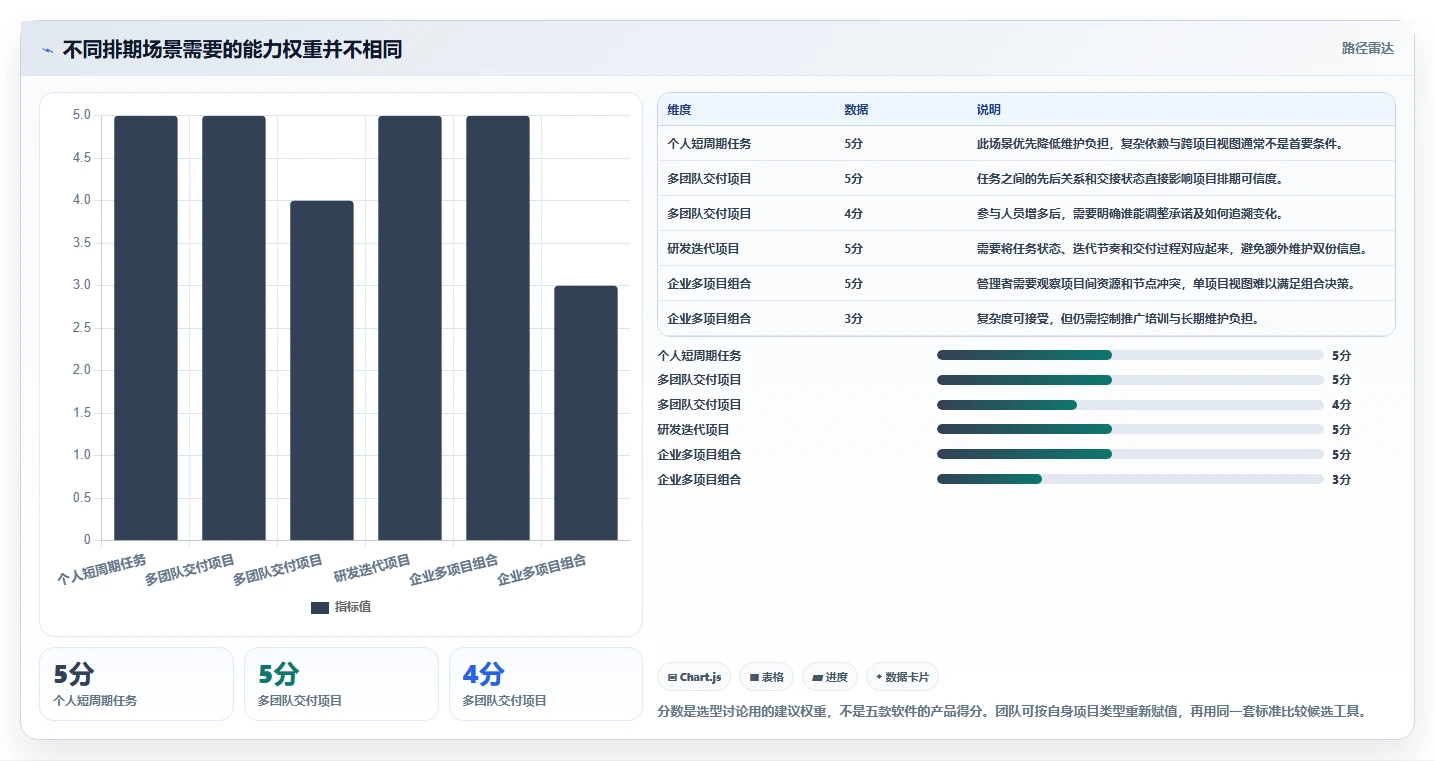Click the 路径雷达 label in the header
The height and width of the screenshot is (761, 1435).
pos(1367,48)
